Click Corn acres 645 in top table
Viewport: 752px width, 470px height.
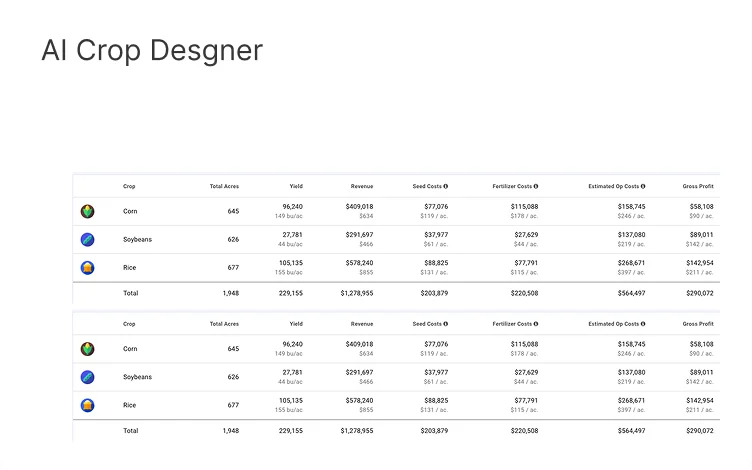233,211
